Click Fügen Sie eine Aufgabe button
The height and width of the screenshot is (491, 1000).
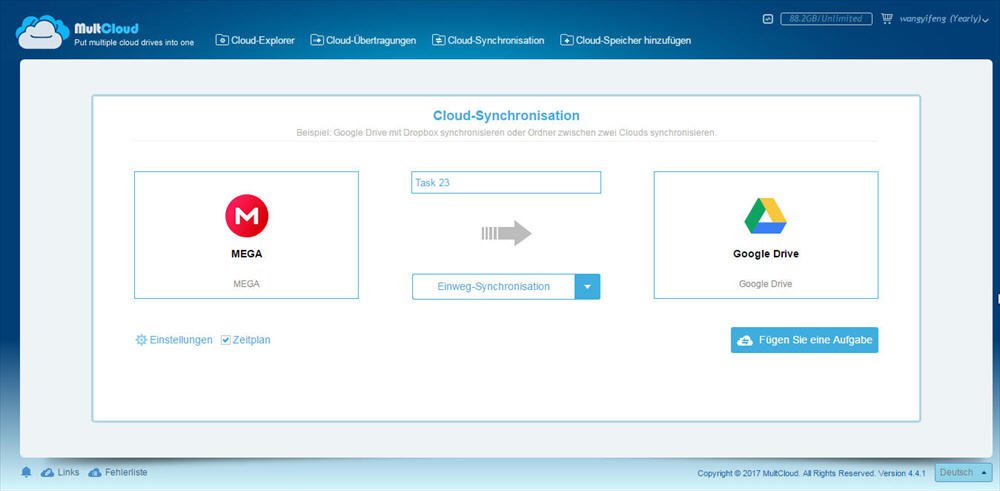coord(804,340)
